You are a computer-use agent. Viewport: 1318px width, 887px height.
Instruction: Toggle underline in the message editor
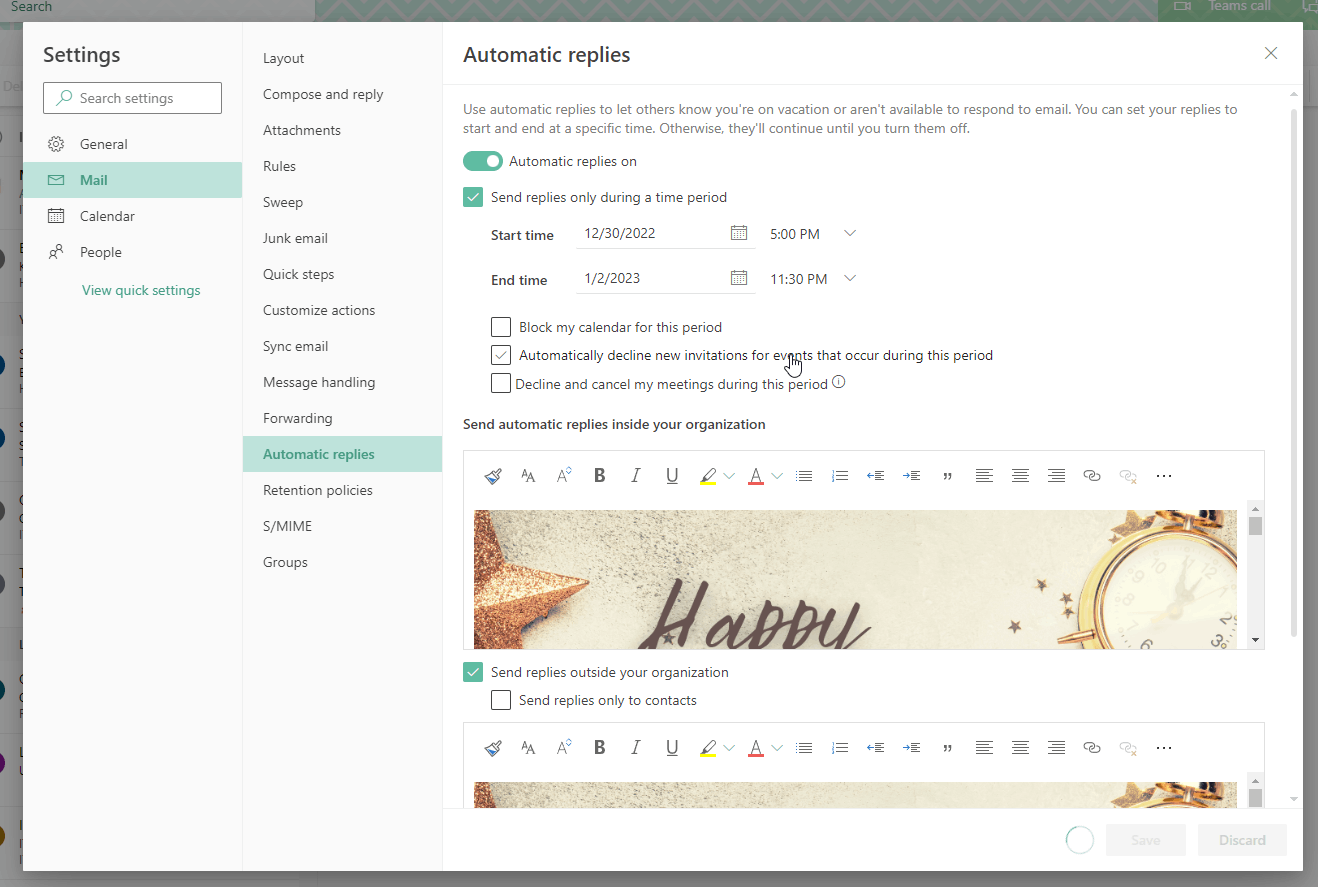(671, 475)
